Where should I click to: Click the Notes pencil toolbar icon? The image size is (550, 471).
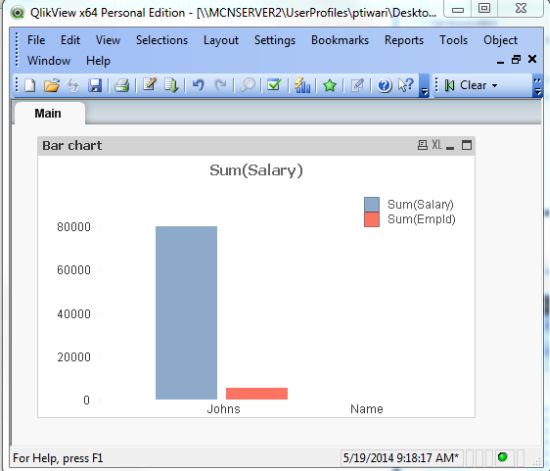click(357, 85)
